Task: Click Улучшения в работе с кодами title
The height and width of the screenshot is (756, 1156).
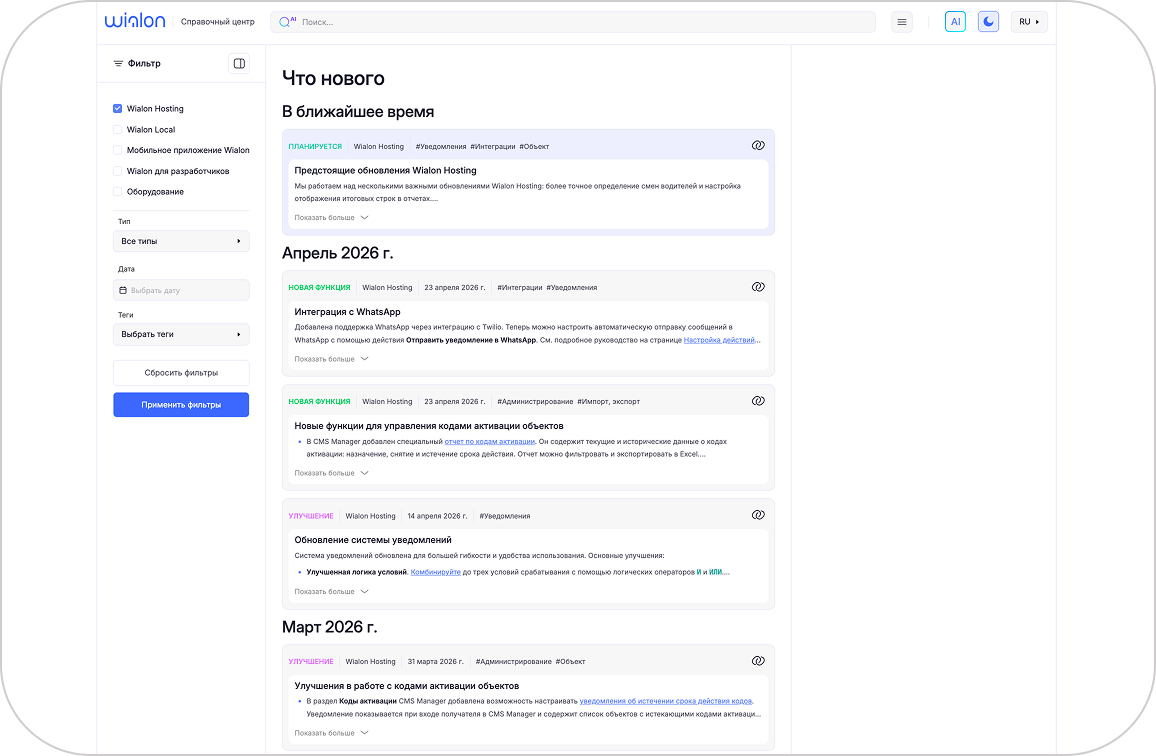Action: coord(407,686)
